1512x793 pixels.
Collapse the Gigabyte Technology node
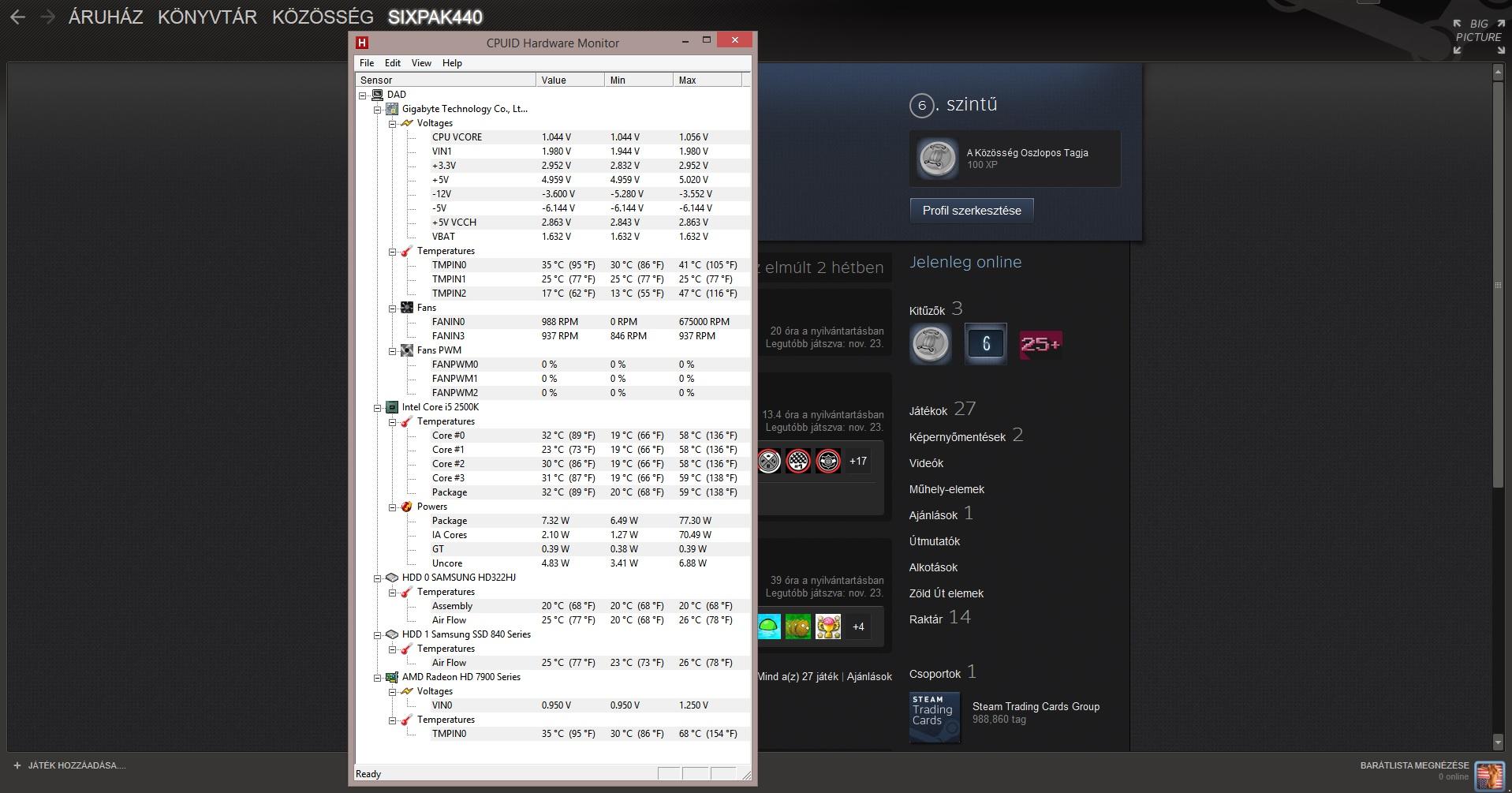point(378,109)
